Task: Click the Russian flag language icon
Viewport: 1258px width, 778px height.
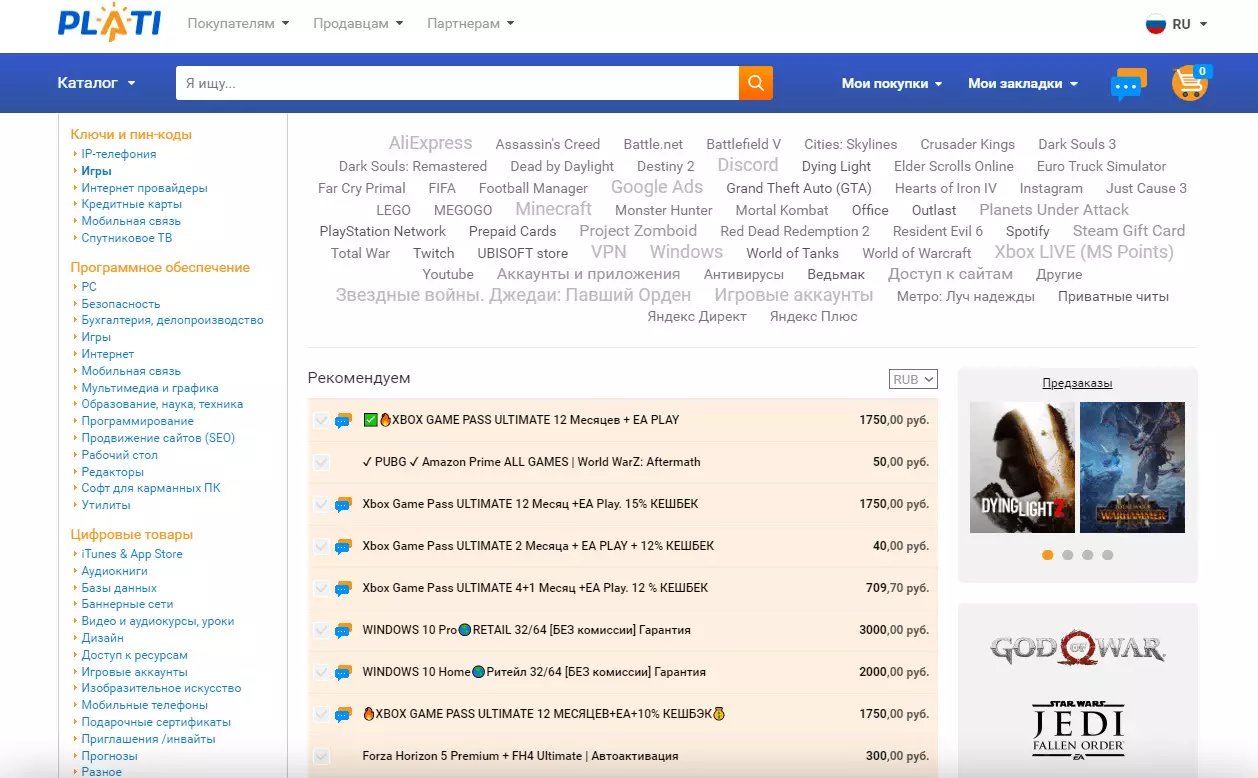Action: coord(1156,24)
